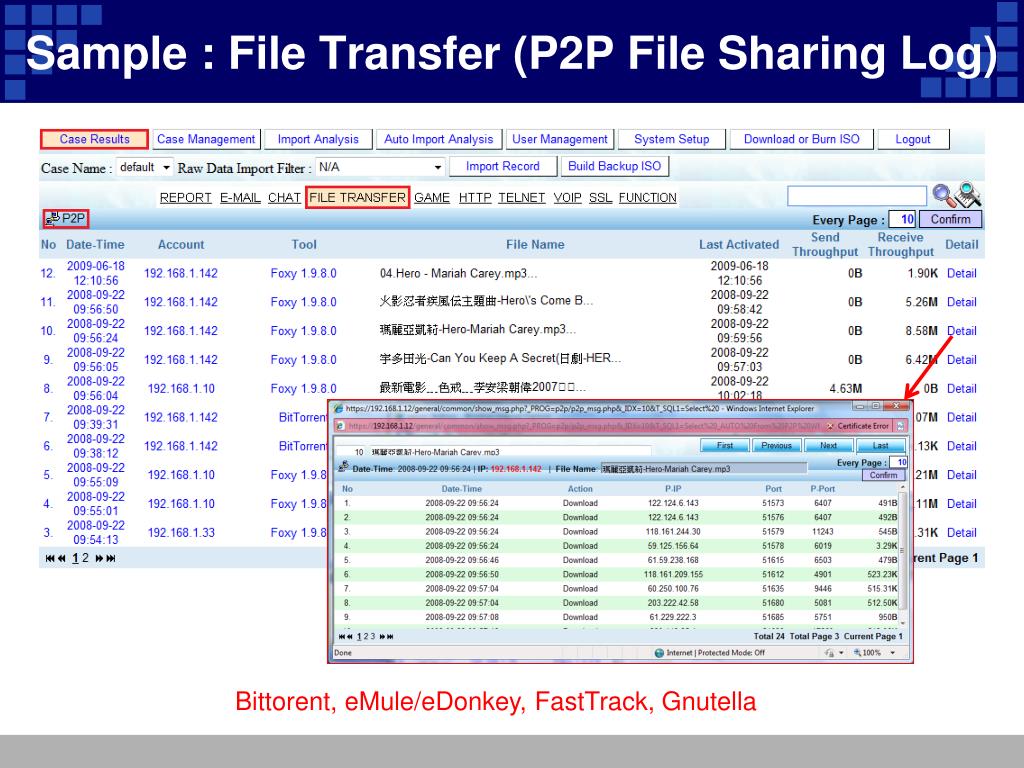Viewport: 1024px width, 768px height.
Task: Click the P2P network icon beside P2P label
Action: [x=52, y=218]
